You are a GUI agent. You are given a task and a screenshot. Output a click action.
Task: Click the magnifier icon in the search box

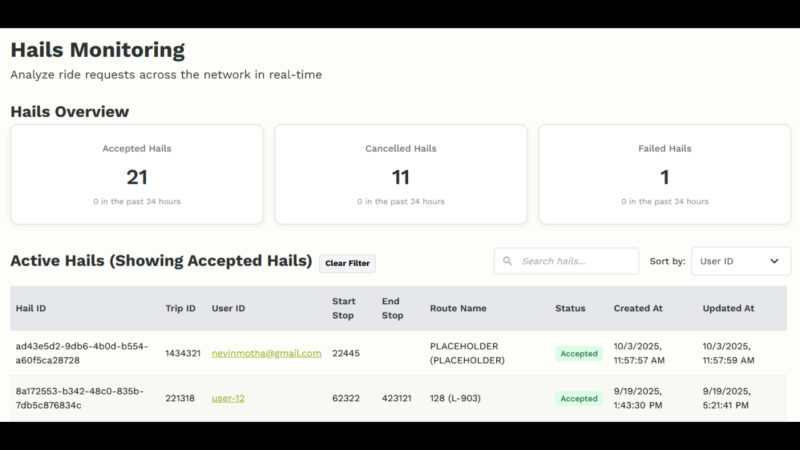(508, 261)
